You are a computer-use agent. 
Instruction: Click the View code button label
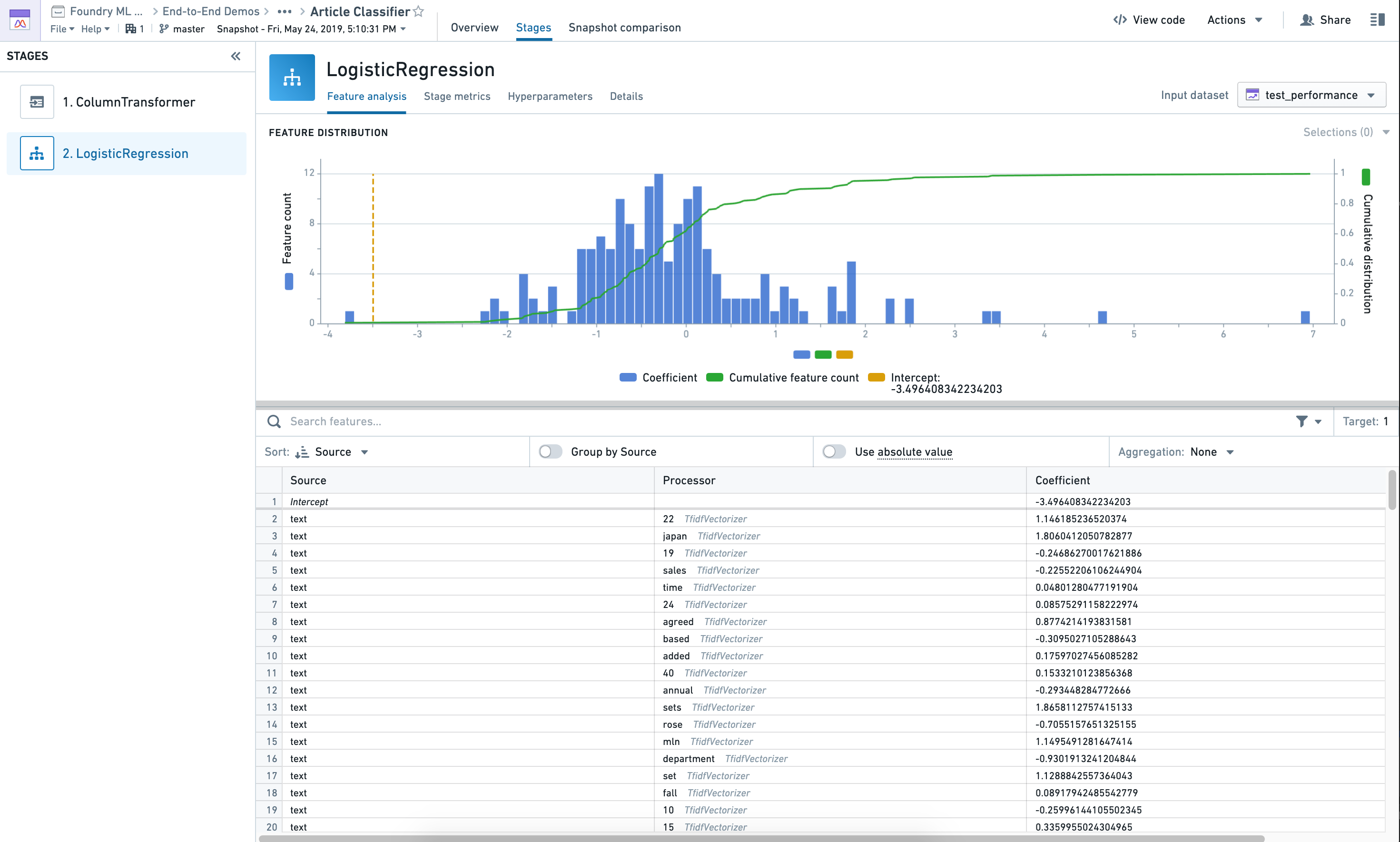[x=1159, y=20]
